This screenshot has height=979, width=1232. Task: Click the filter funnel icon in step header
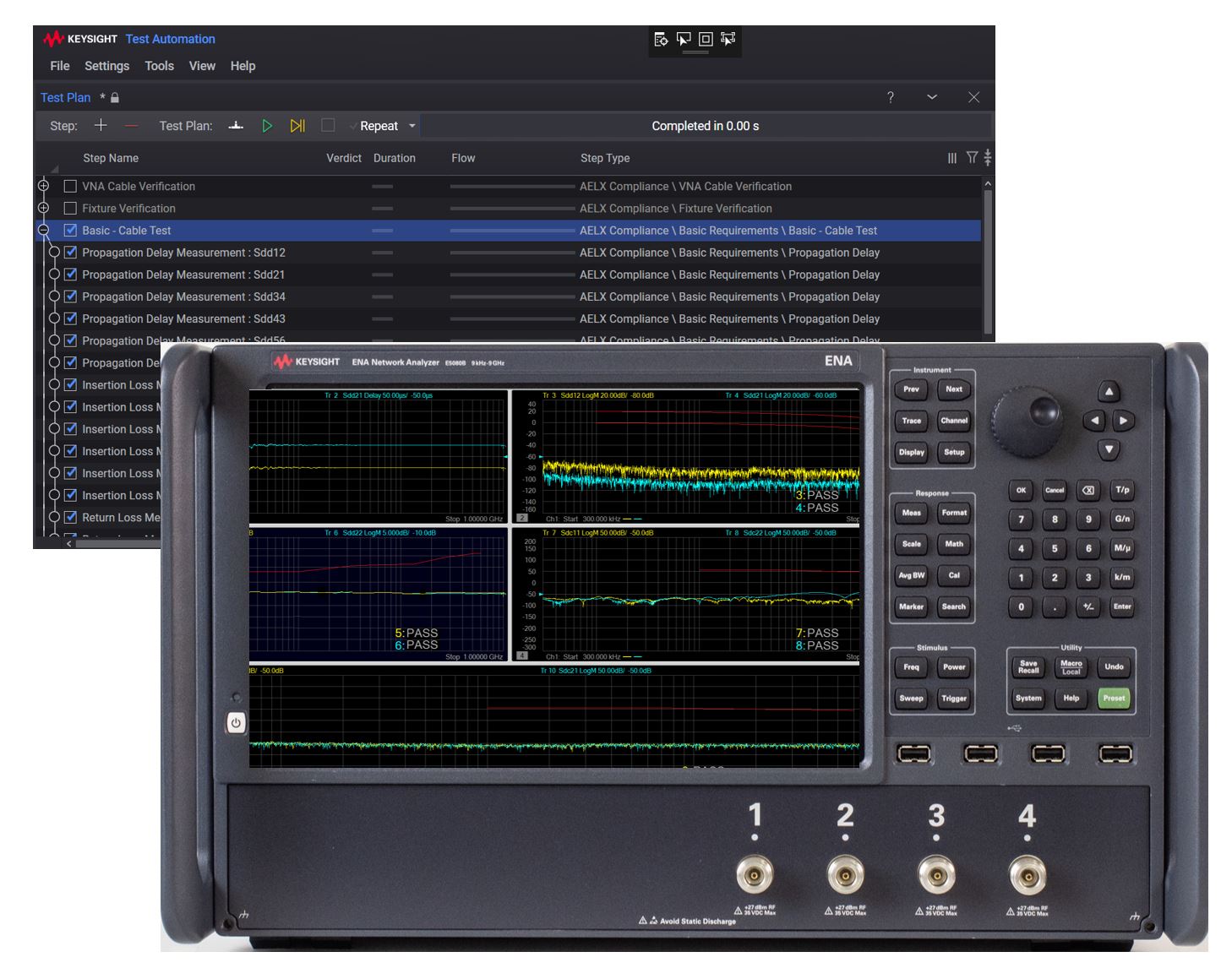pyautogui.click(x=972, y=157)
